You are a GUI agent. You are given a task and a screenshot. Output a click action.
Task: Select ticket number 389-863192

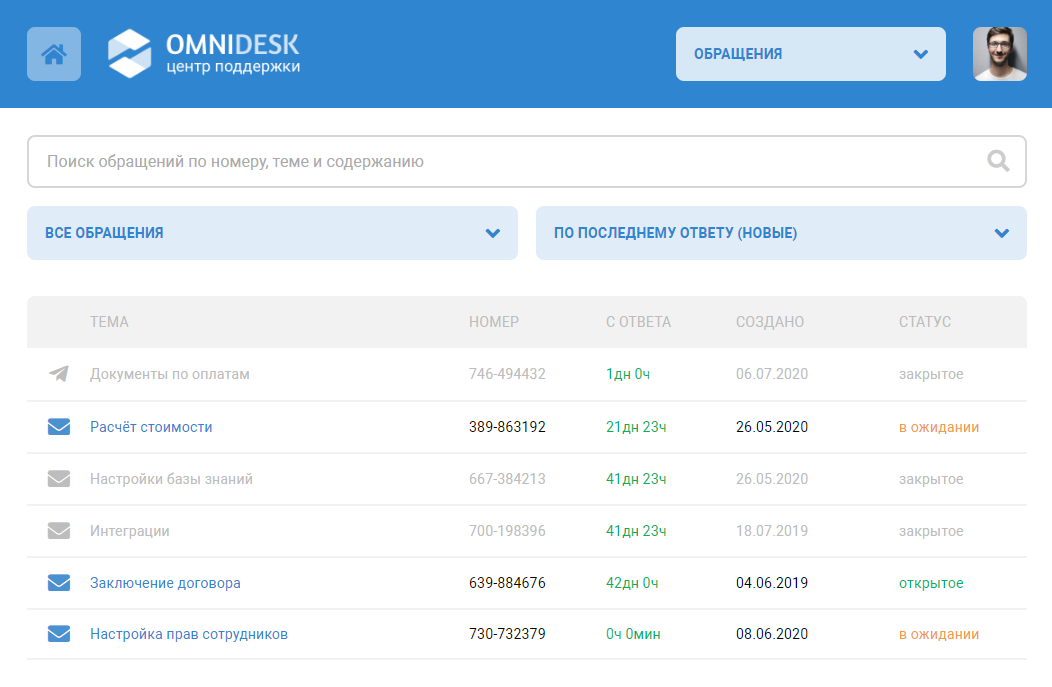[507, 427]
